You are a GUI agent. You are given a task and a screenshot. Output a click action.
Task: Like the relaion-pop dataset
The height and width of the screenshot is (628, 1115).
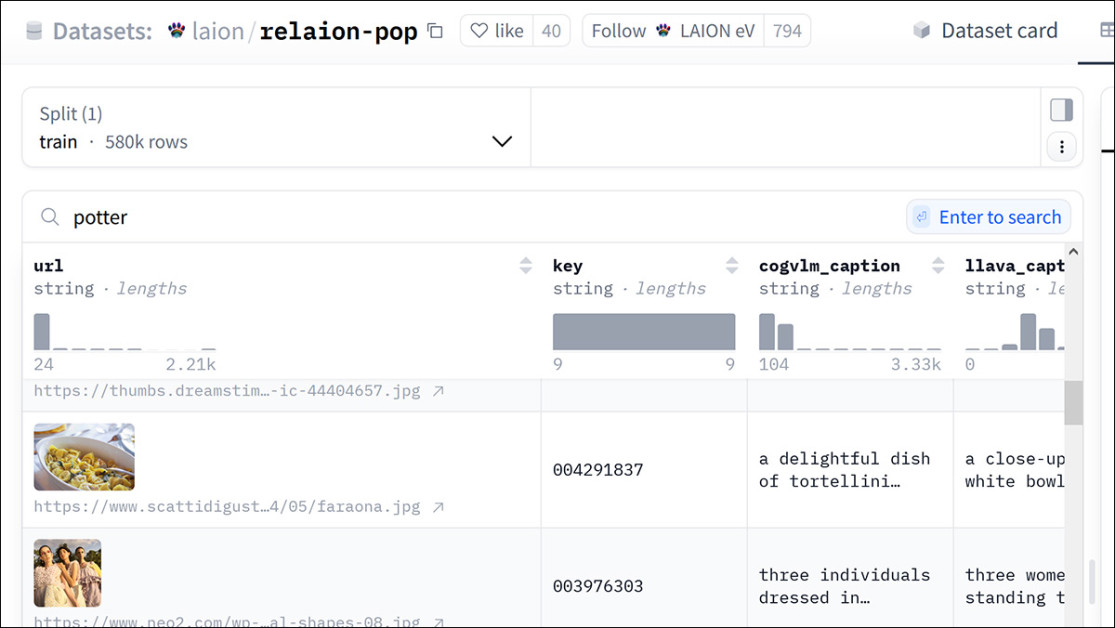[496, 30]
